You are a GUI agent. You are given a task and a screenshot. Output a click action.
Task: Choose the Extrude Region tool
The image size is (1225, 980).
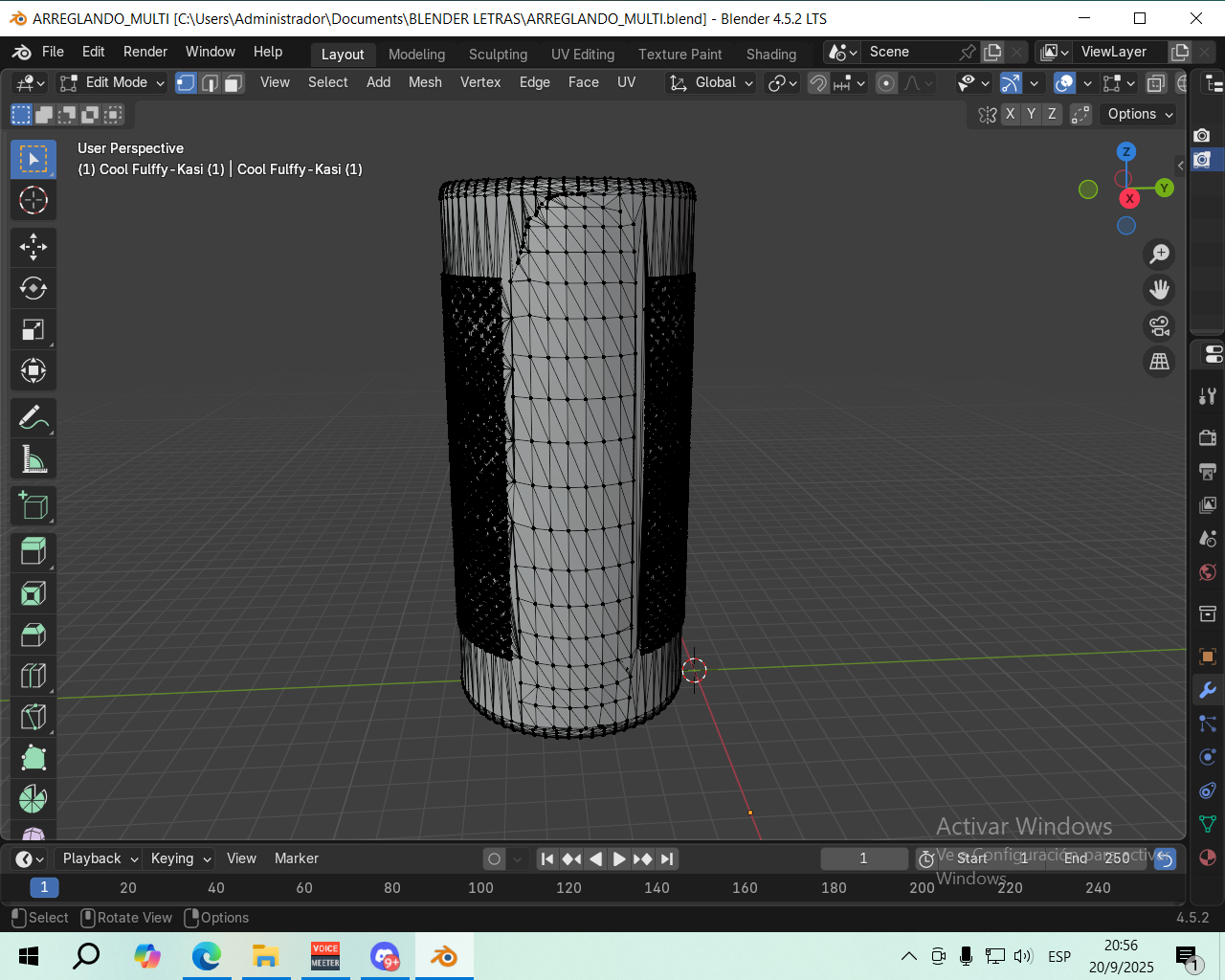click(33, 551)
